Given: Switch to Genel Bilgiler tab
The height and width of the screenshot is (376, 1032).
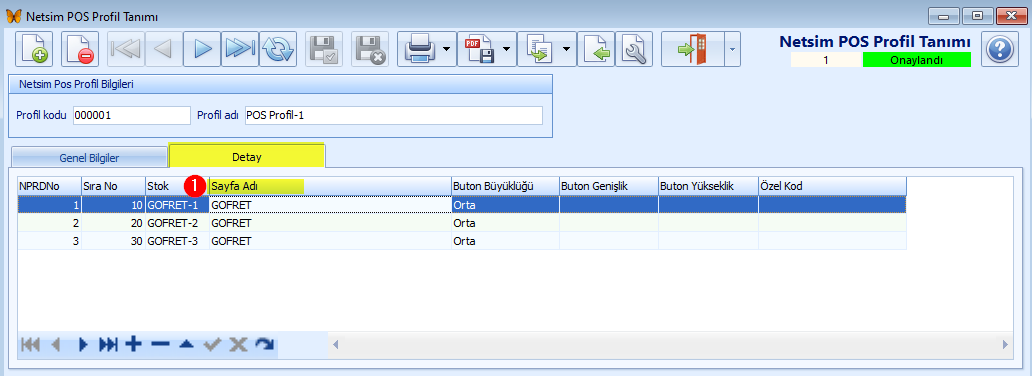Looking at the screenshot, I should point(89,158).
